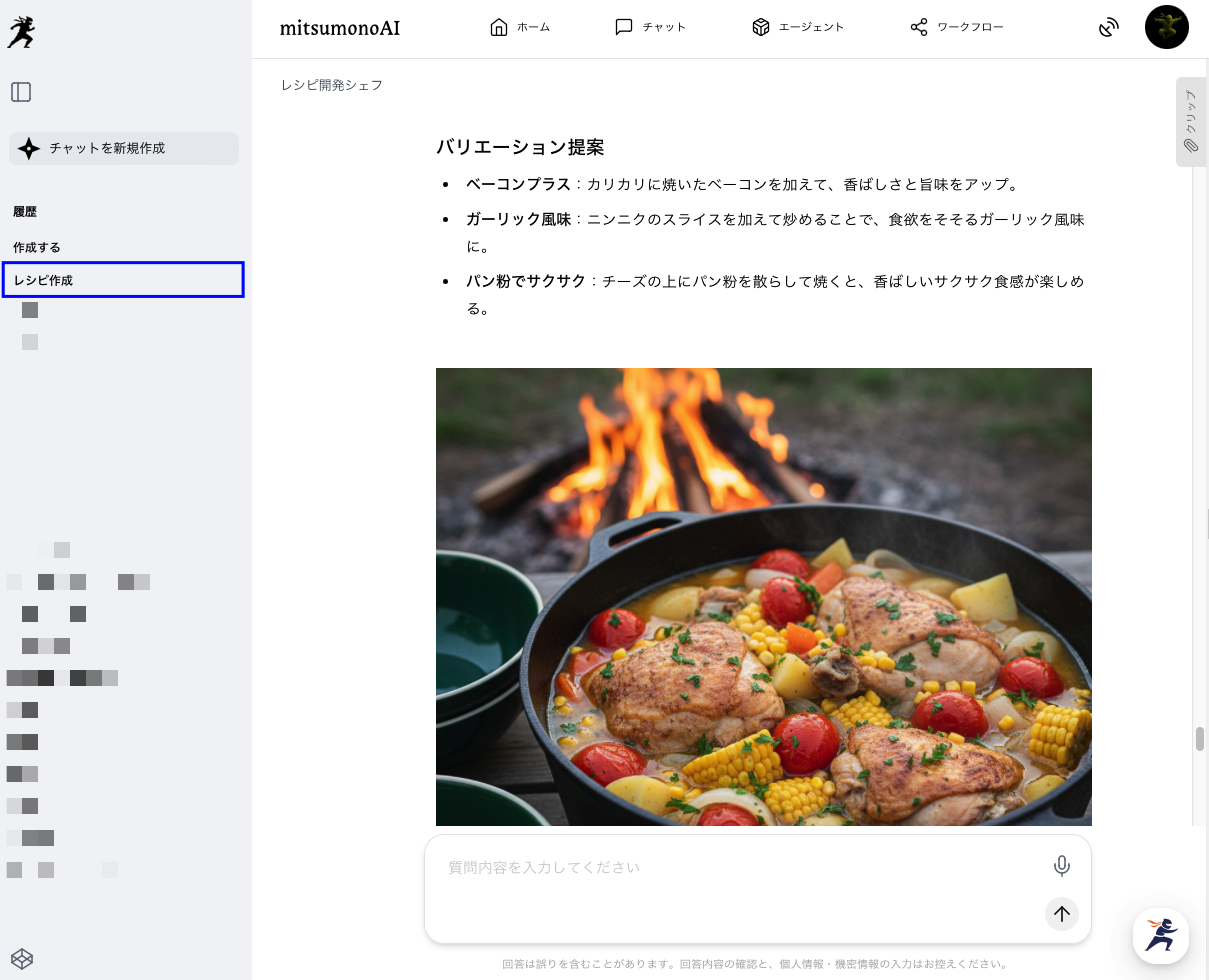1209x980 pixels.
Task: Expand the クリップ side panel
Action: 1190,122
